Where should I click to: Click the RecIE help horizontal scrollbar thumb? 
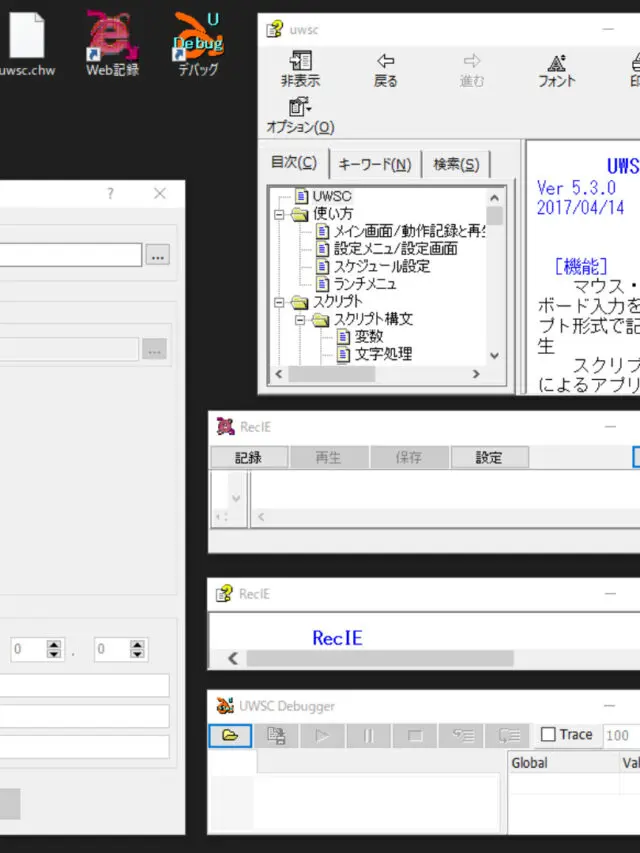click(x=380, y=658)
